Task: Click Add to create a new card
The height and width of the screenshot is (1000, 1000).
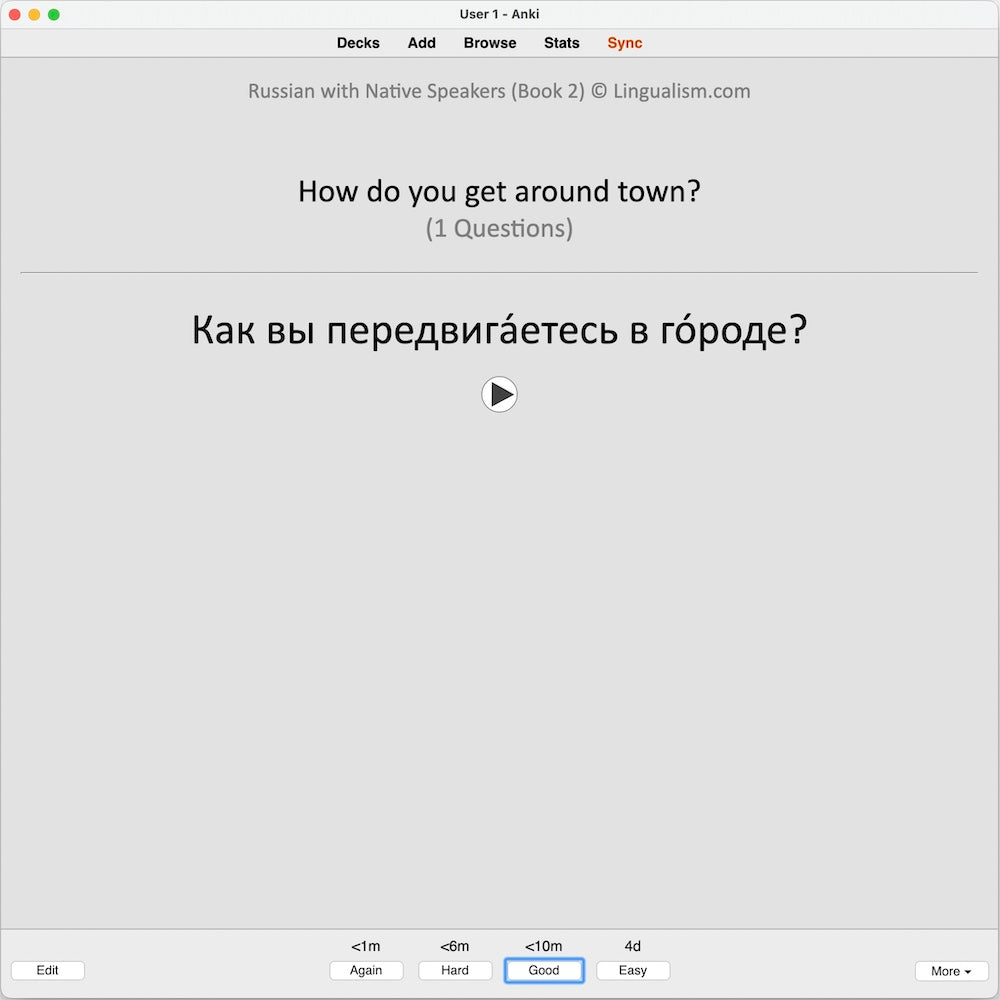Action: point(422,43)
